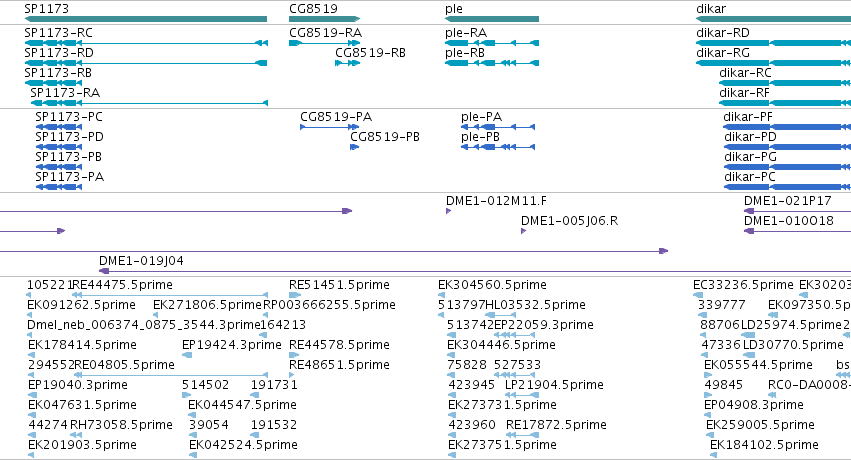Click transcript CG8519-RB feature
Screen dimensions: 851x460
point(347,63)
